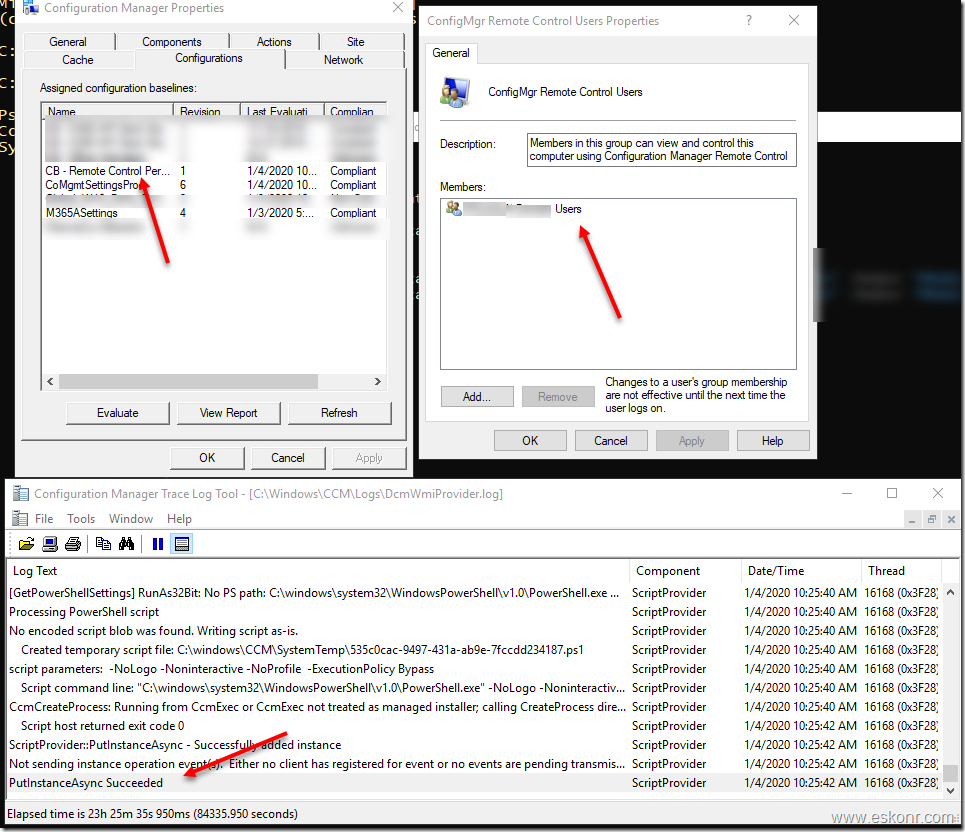Switch to the Network tab
Screen dimensions: 965x832
(343, 60)
